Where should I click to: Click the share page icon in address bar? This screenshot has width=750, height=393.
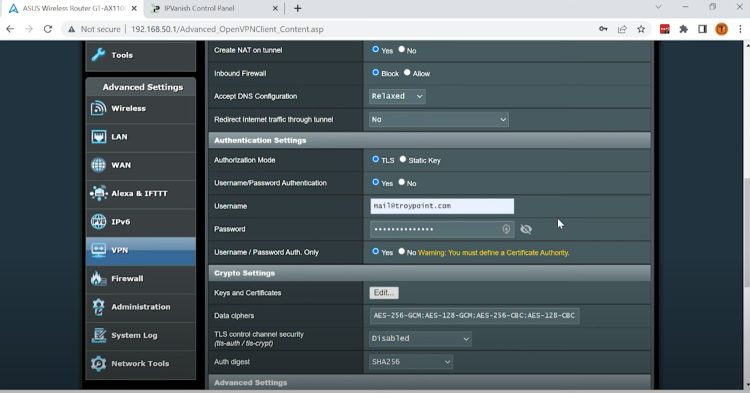tap(622, 29)
